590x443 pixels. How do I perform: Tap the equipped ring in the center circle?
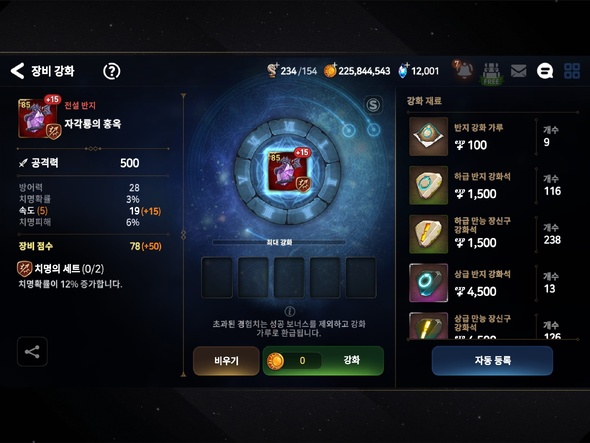289,170
